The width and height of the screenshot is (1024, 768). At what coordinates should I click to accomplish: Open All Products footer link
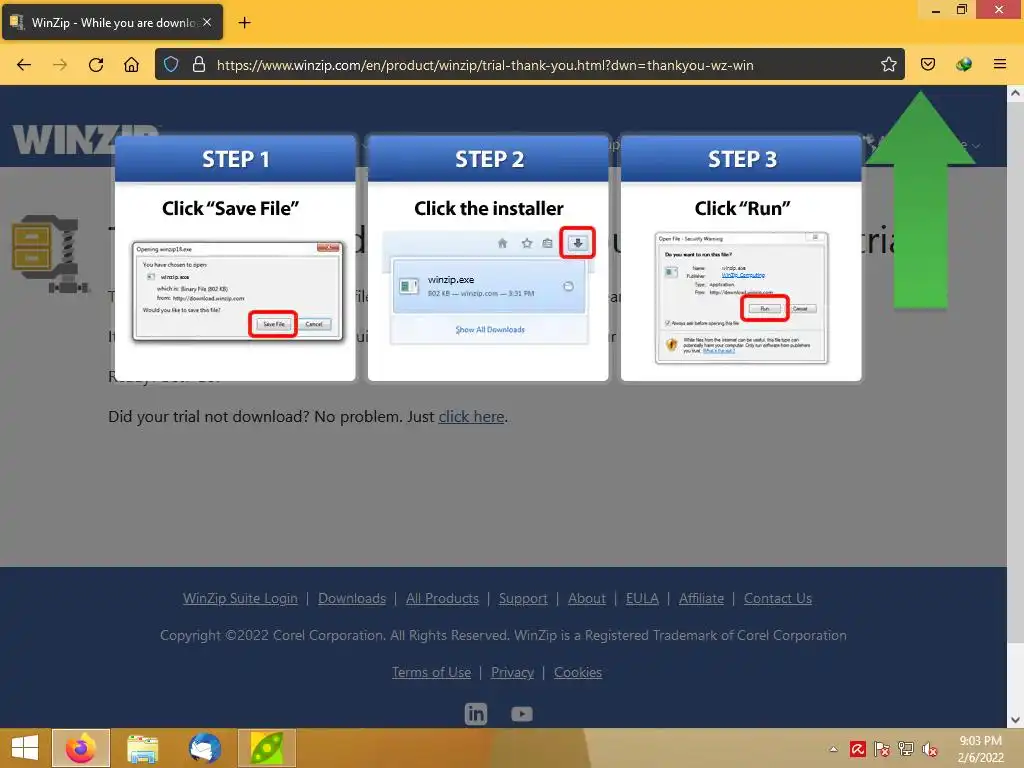[x=442, y=598]
